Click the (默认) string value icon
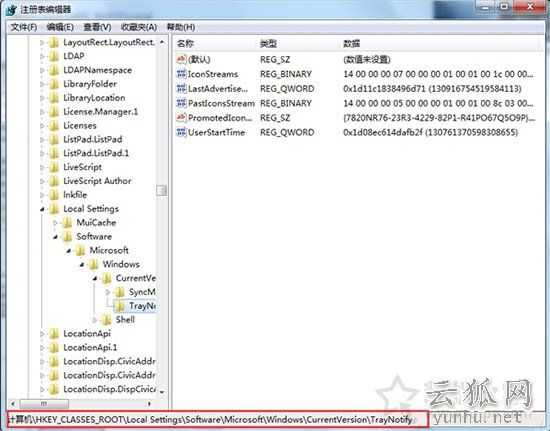Image resolution: width=550 pixels, height=431 pixels. pos(181,59)
